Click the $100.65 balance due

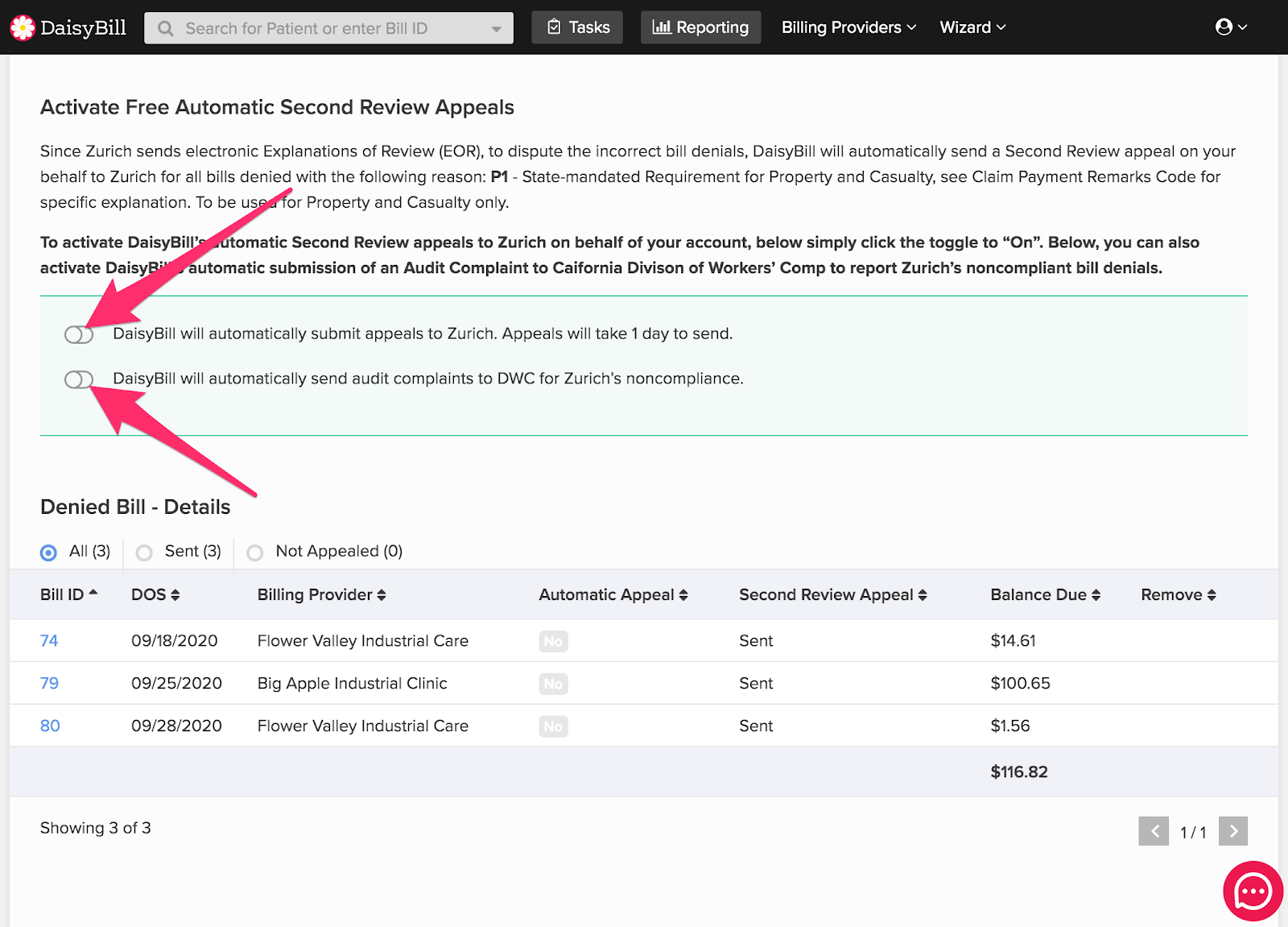click(x=1020, y=684)
